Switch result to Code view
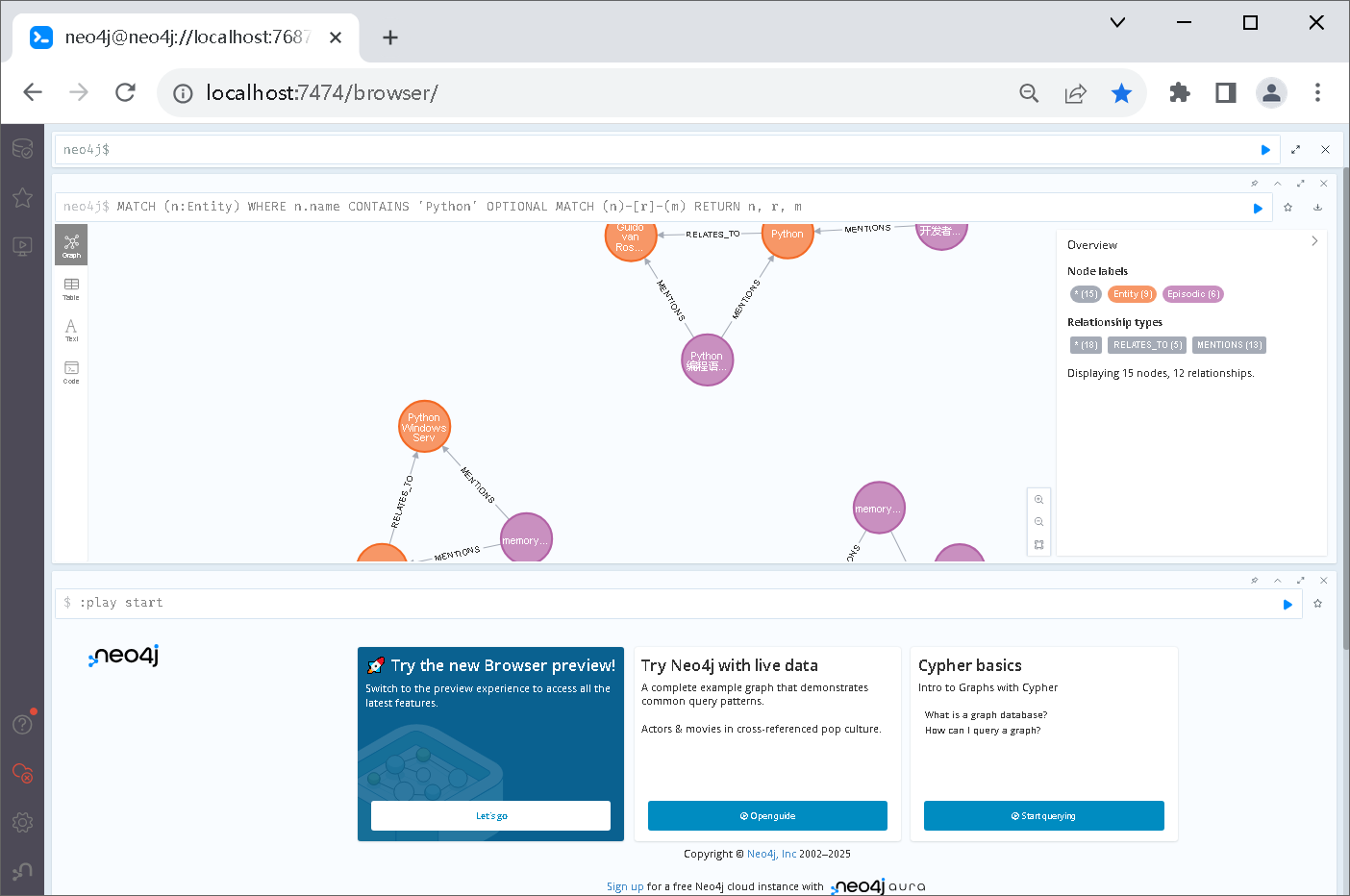 tap(71, 372)
